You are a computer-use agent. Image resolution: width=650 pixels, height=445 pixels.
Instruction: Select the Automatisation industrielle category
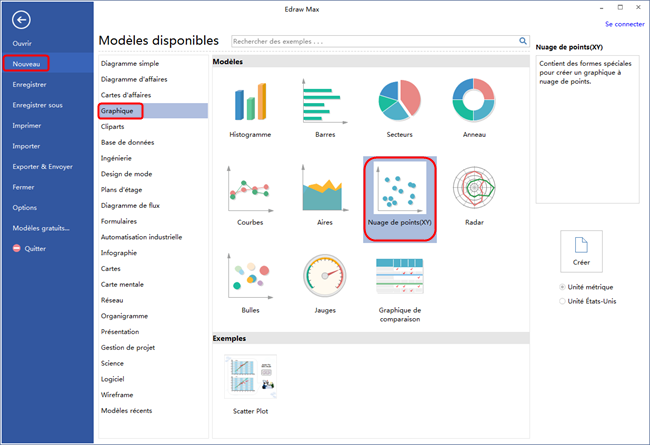(141, 237)
